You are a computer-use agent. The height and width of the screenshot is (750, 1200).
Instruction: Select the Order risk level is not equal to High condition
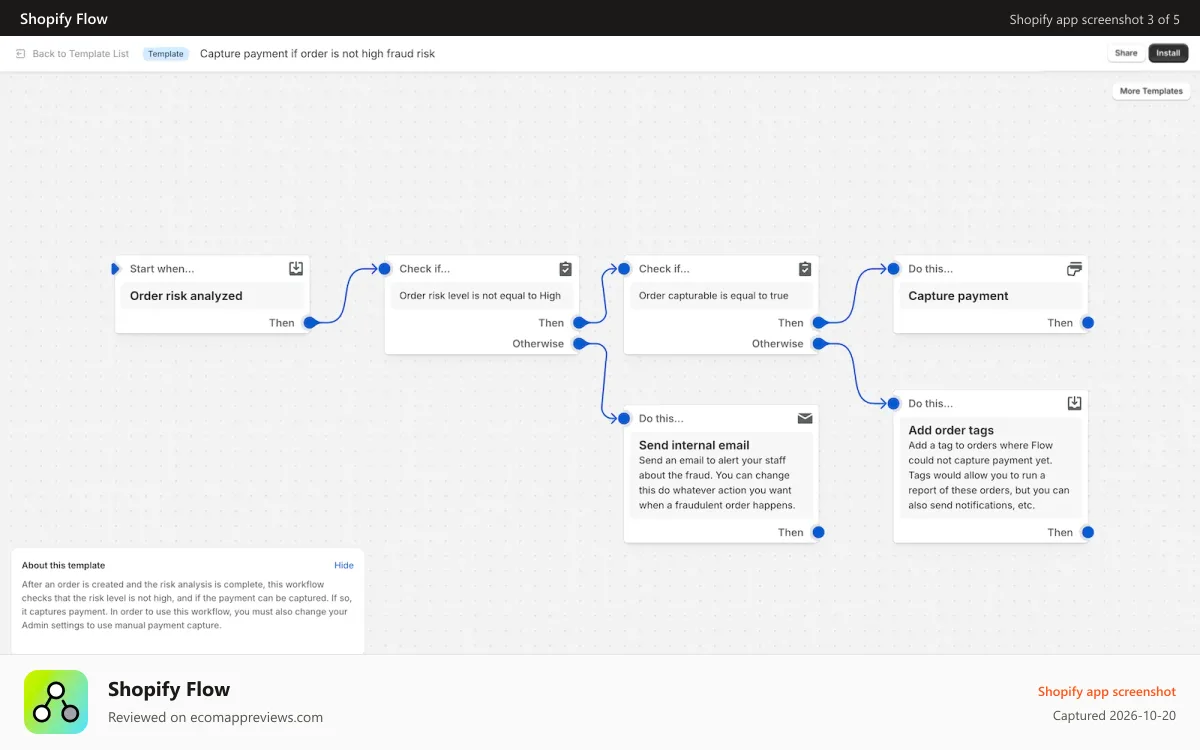point(481,296)
